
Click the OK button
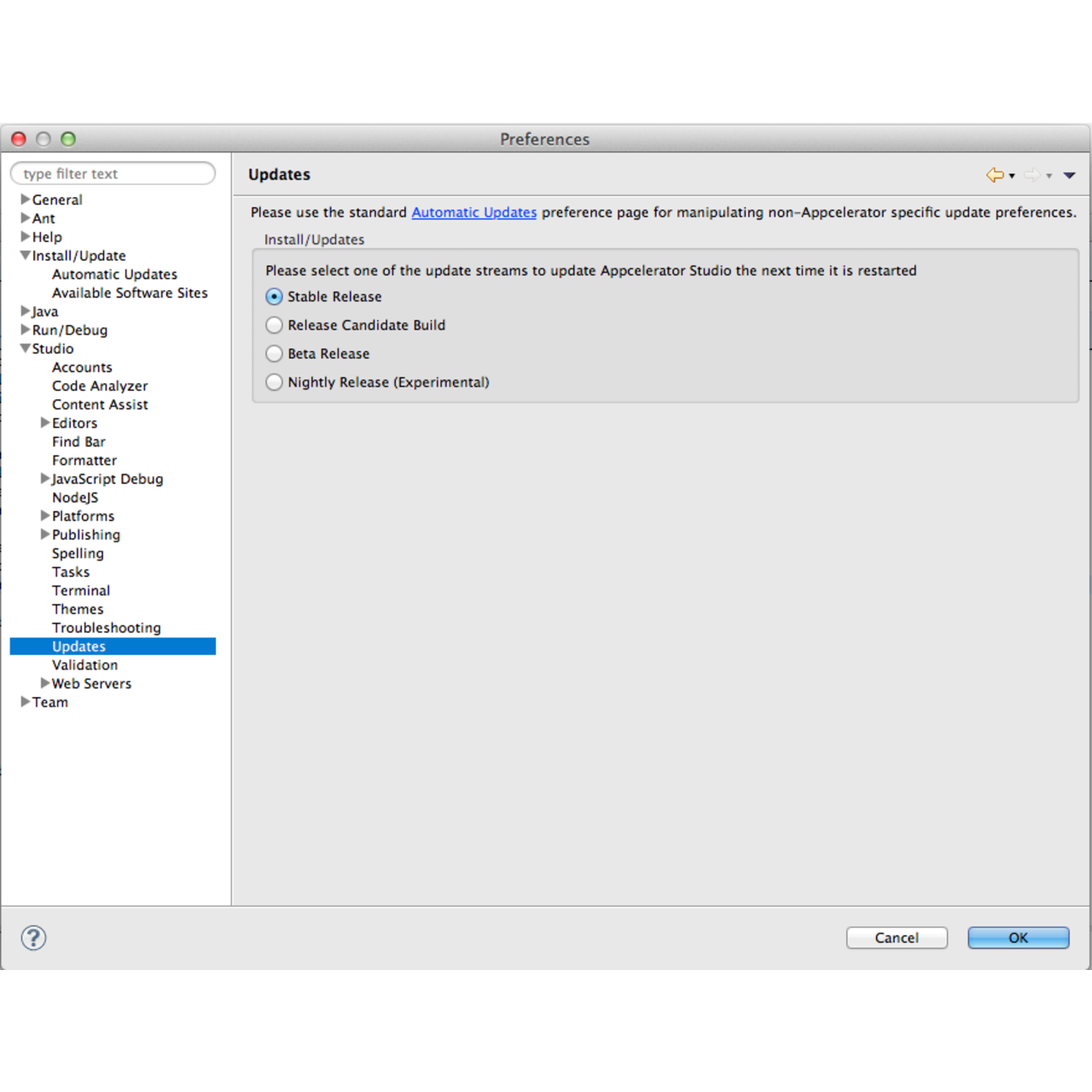click(x=1018, y=938)
